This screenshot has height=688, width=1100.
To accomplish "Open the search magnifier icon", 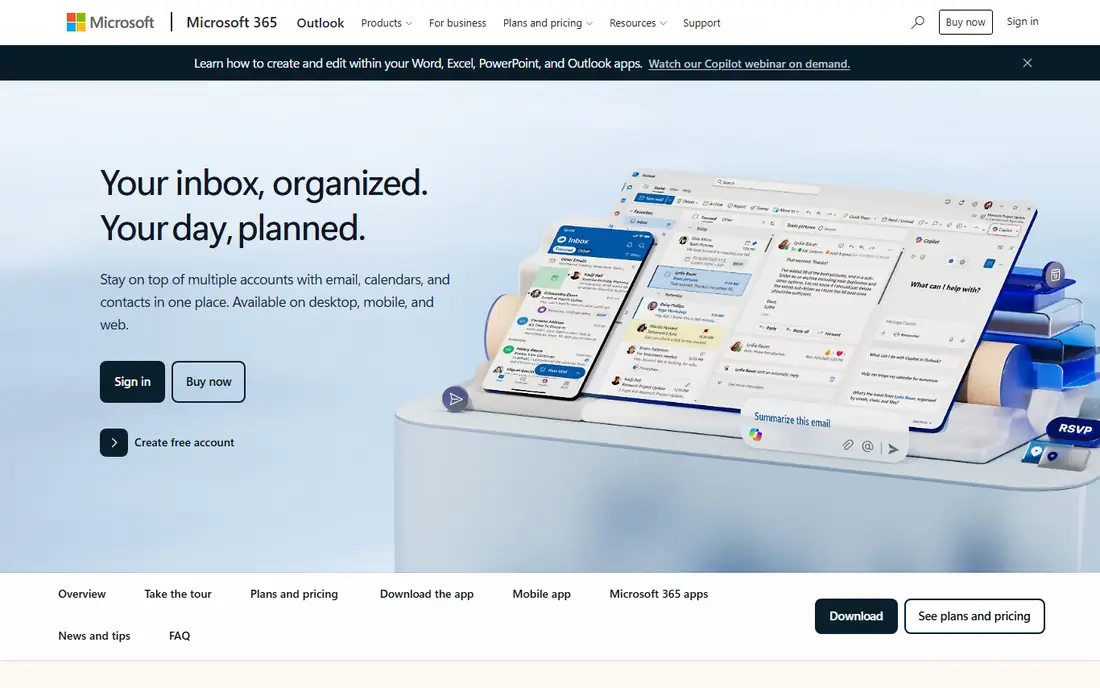I will [x=917, y=22].
